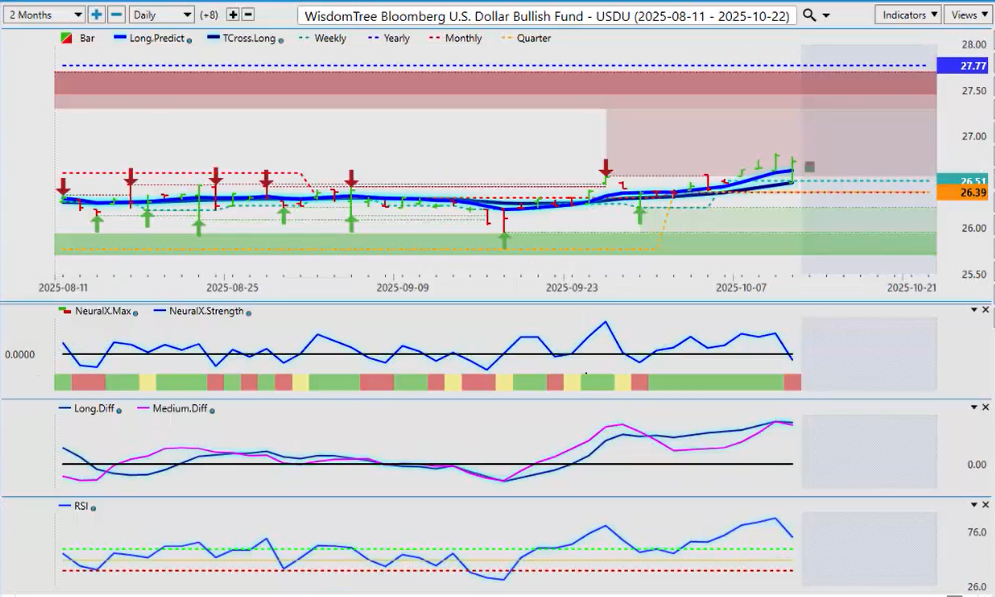Click the USDU symbol name field

tap(548, 16)
